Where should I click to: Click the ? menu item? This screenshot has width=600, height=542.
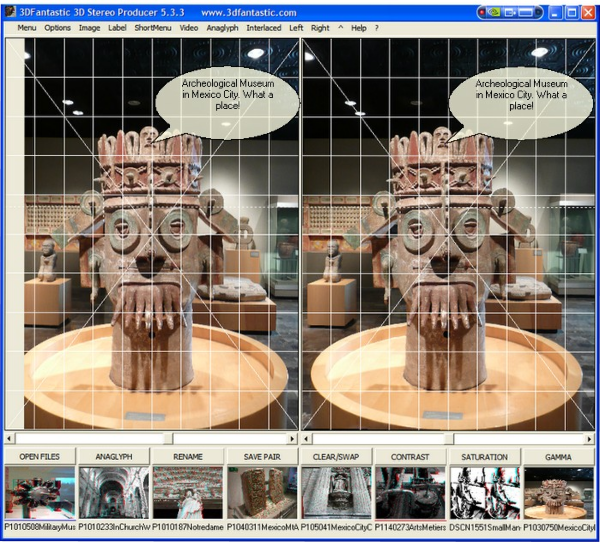click(377, 28)
